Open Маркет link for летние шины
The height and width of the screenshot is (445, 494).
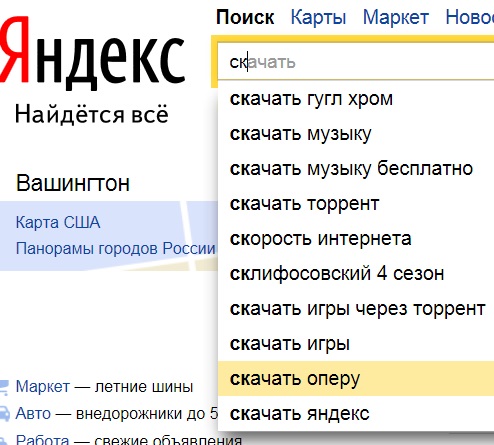coord(43,387)
